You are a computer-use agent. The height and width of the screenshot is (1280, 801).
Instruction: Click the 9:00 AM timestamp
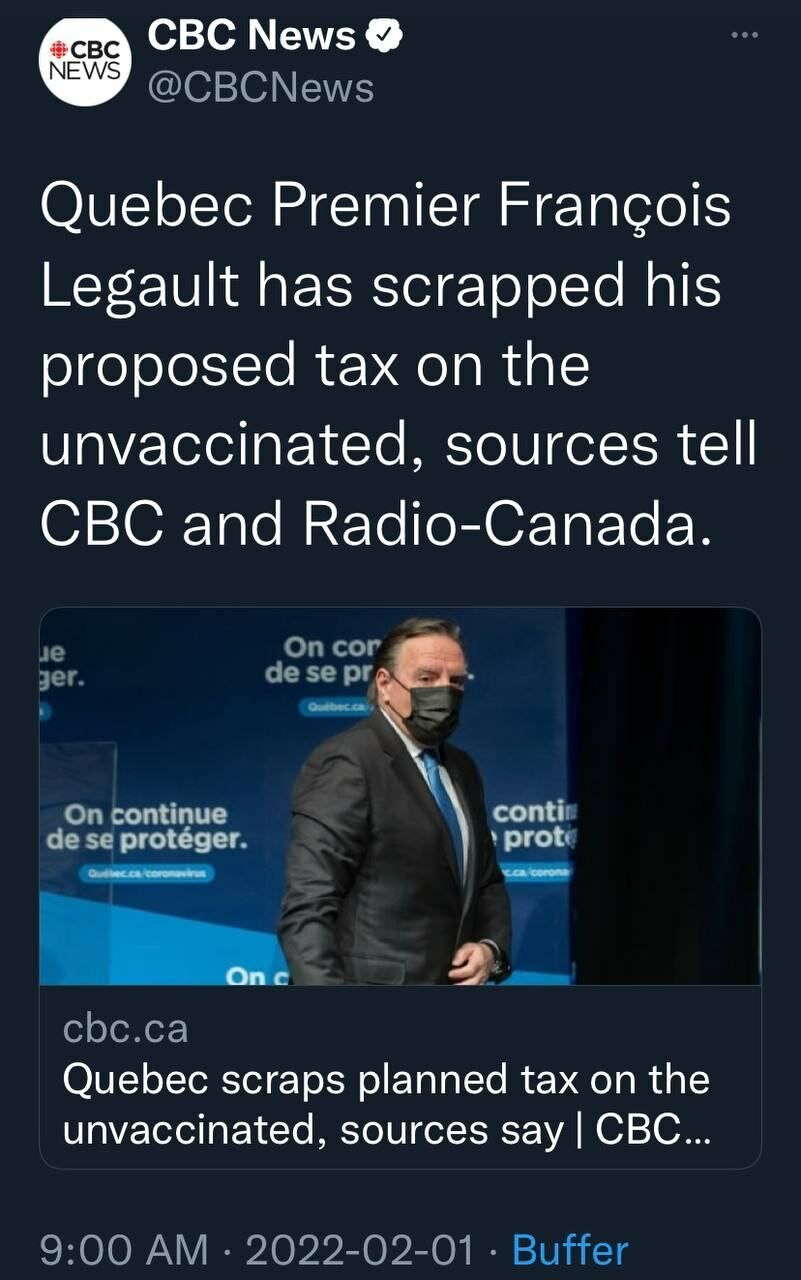click(124, 1250)
